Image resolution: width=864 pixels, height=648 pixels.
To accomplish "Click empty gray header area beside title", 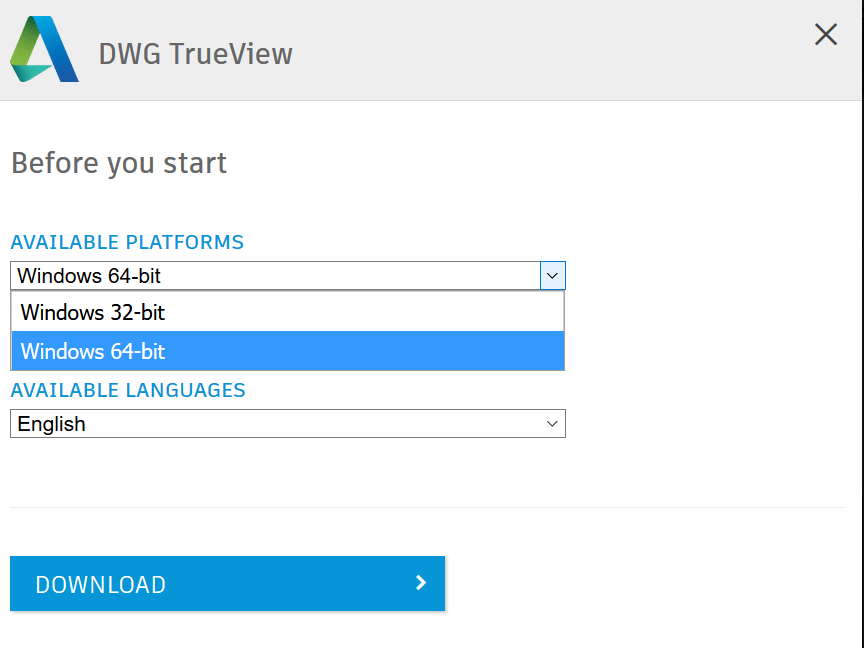I will 550,50.
